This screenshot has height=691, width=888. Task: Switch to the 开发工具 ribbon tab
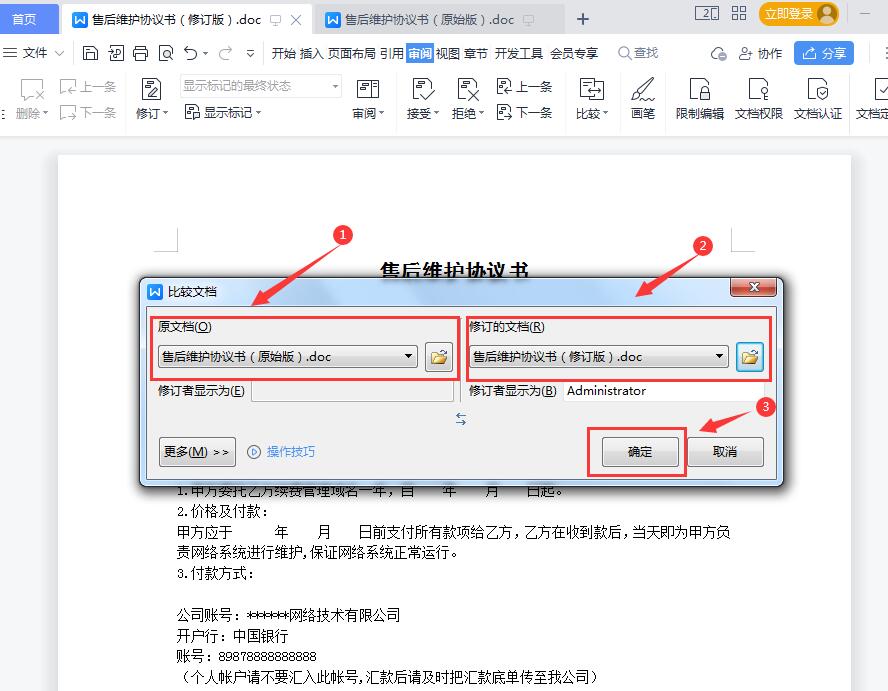(x=519, y=53)
